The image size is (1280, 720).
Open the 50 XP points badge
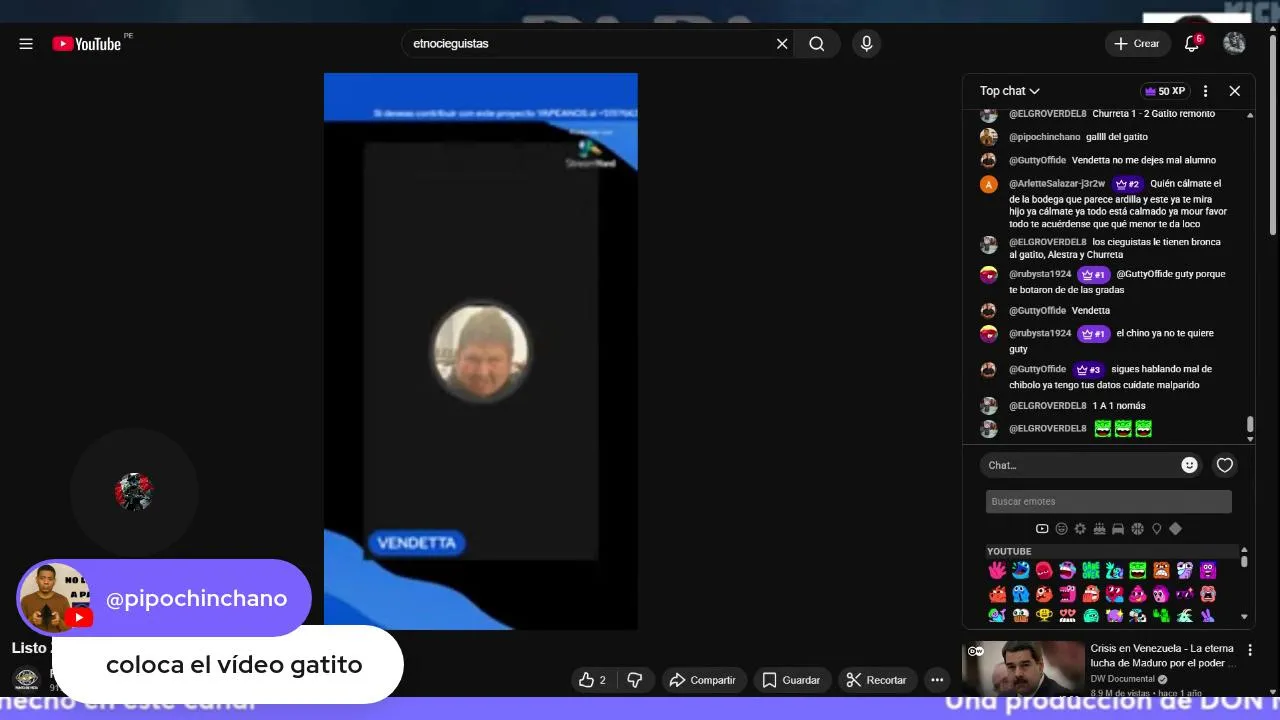point(1165,91)
